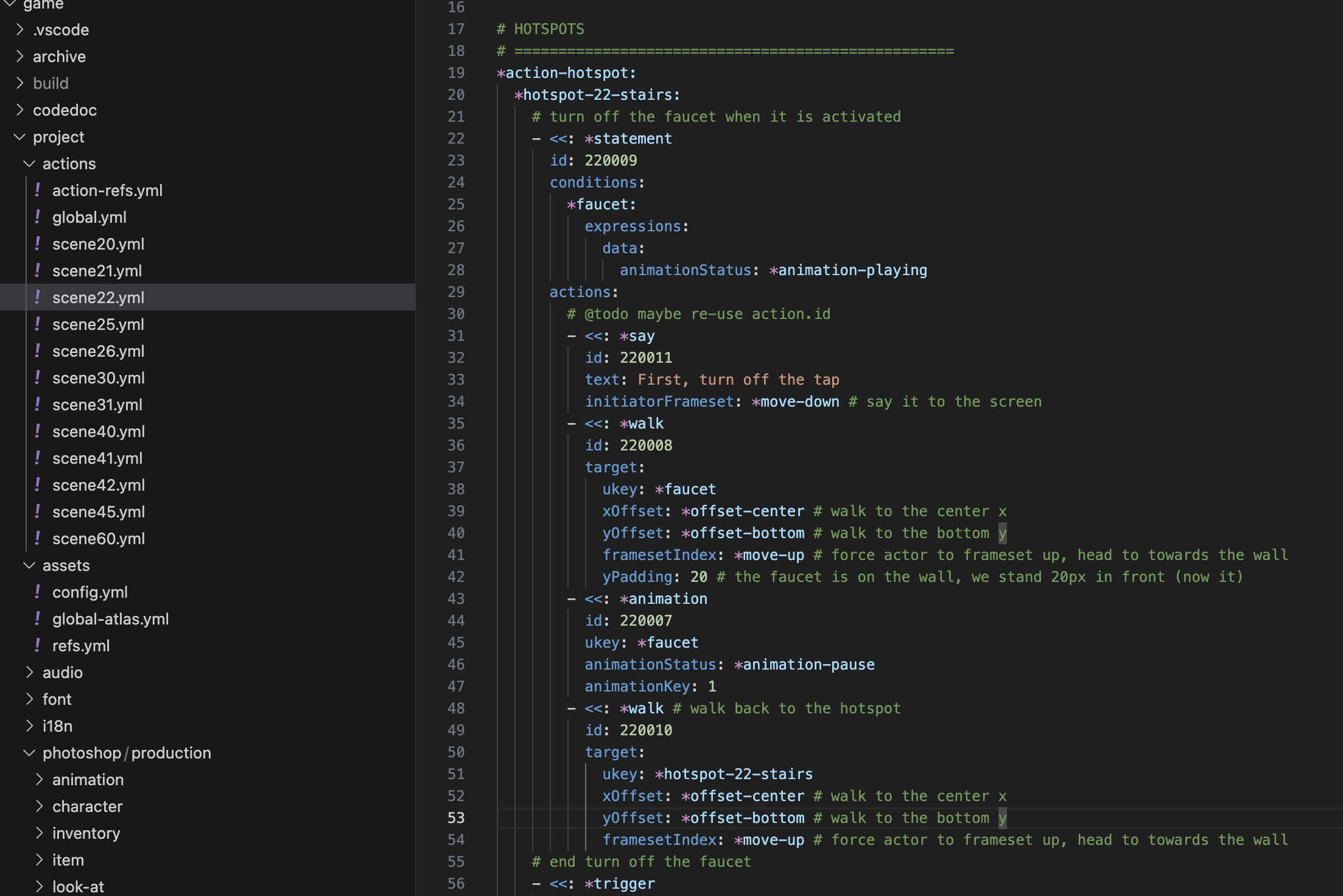This screenshot has width=1343, height=896.
Task: Click 'id: 220007' value
Action: click(x=629, y=621)
